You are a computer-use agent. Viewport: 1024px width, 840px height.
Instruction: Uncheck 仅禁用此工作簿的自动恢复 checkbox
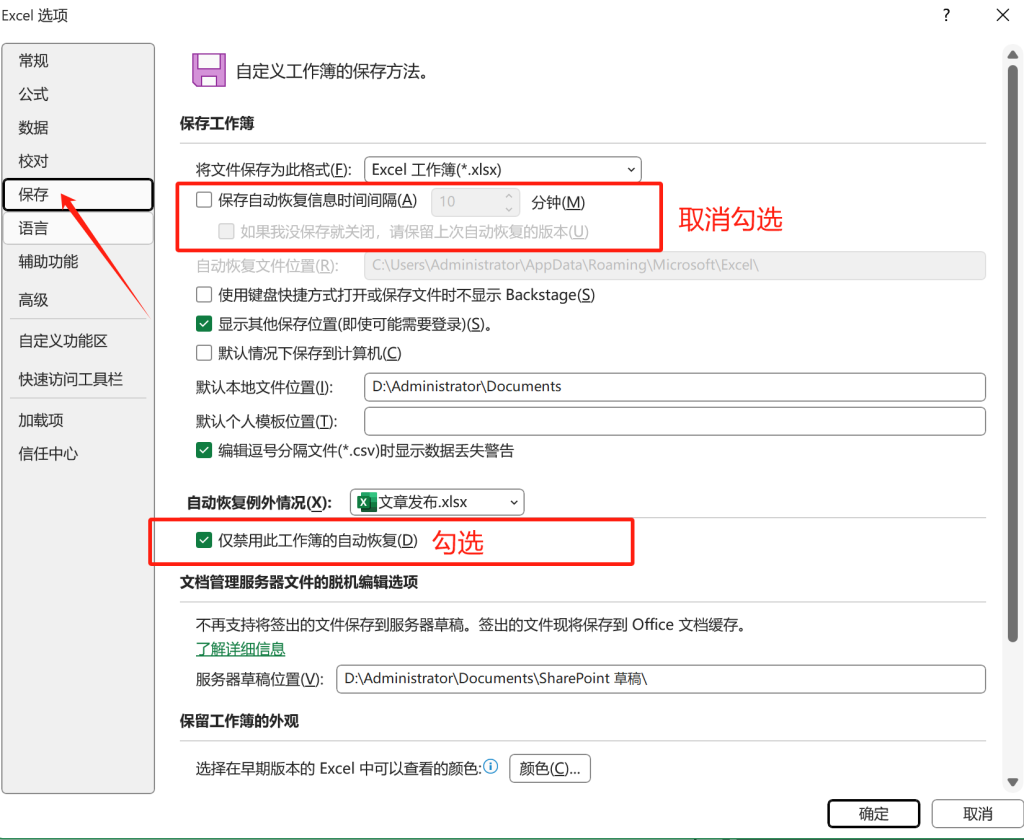click(x=204, y=540)
